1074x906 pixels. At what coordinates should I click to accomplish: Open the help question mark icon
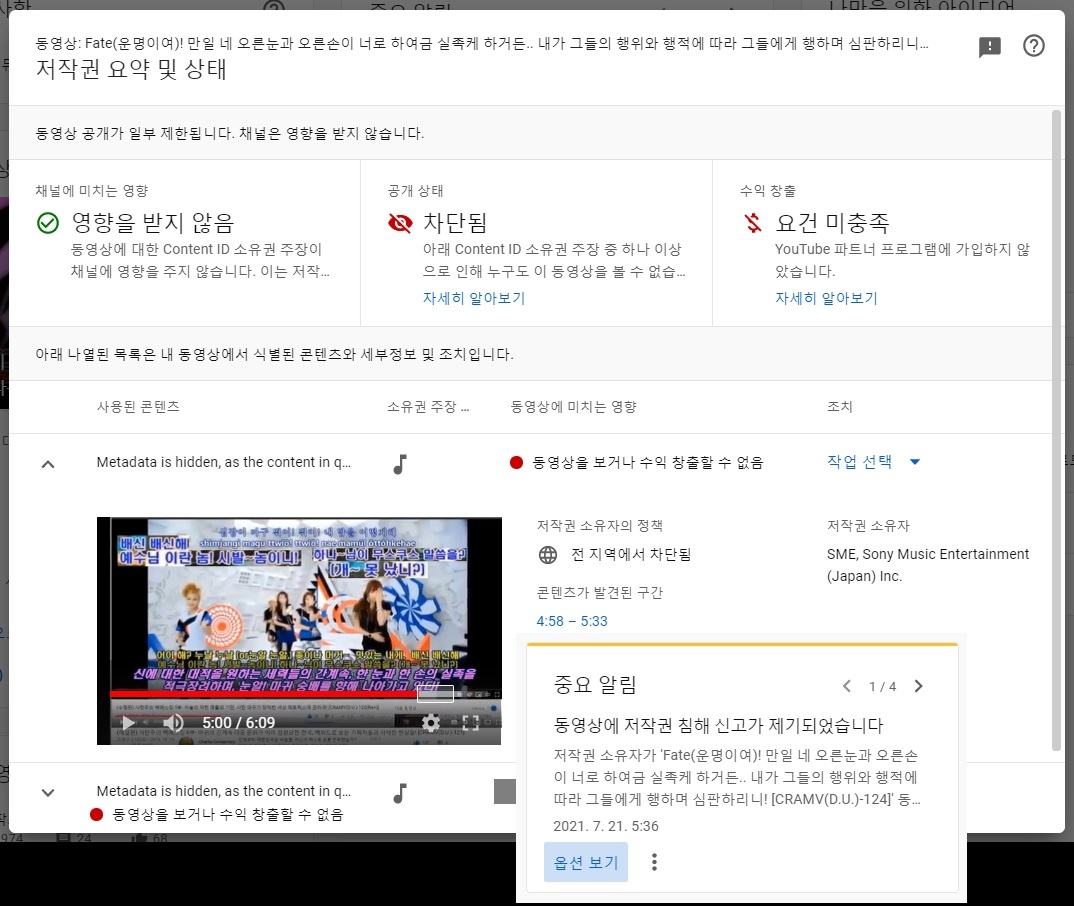click(1034, 46)
